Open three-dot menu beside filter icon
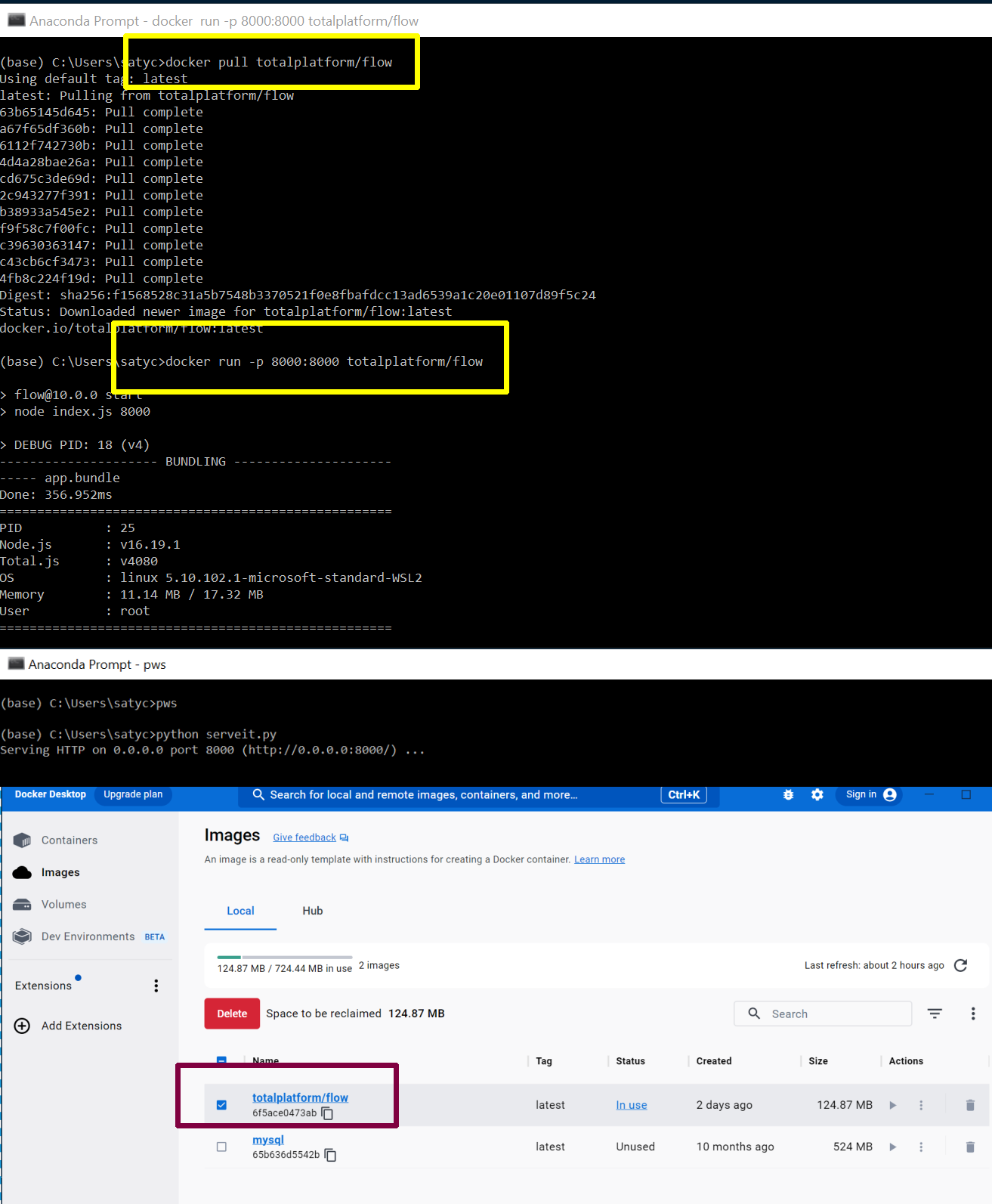This screenshot has height=1204, width=992. coord(973,1014)
